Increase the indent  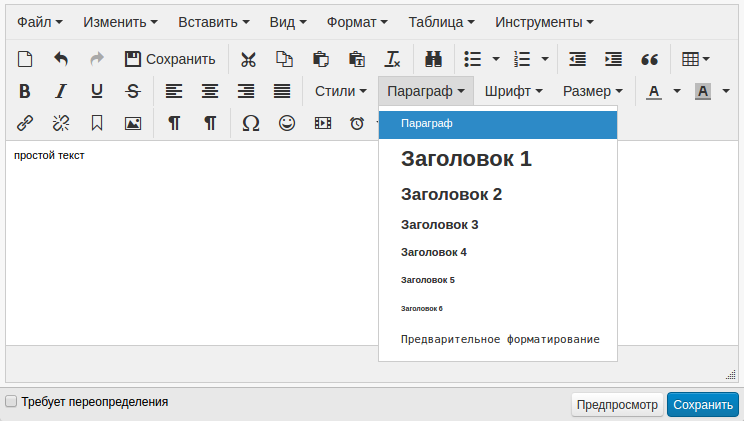click(614, 59)
